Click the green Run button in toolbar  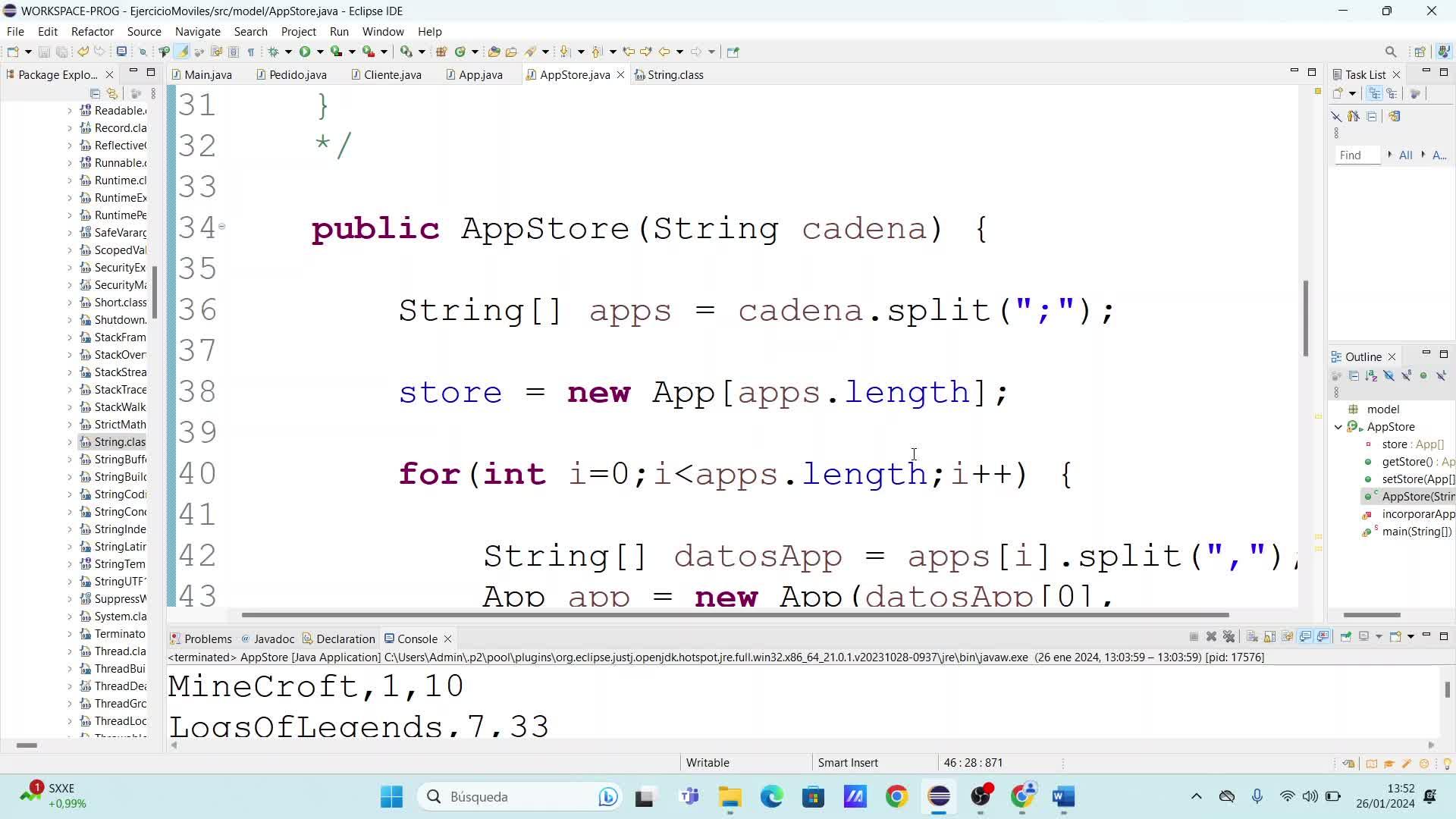[305, 52]
